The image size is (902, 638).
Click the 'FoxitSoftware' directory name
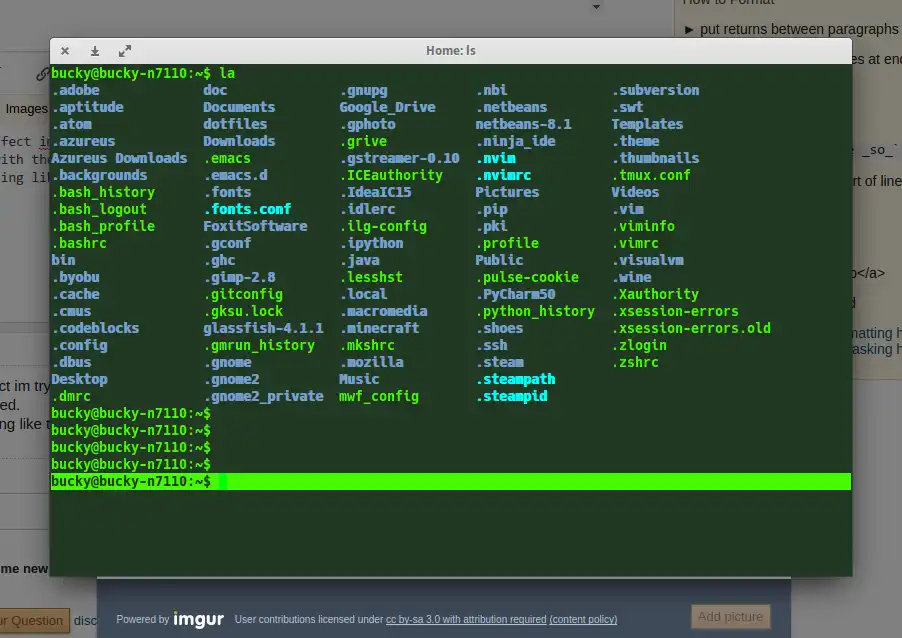click(x=255, y=226)
